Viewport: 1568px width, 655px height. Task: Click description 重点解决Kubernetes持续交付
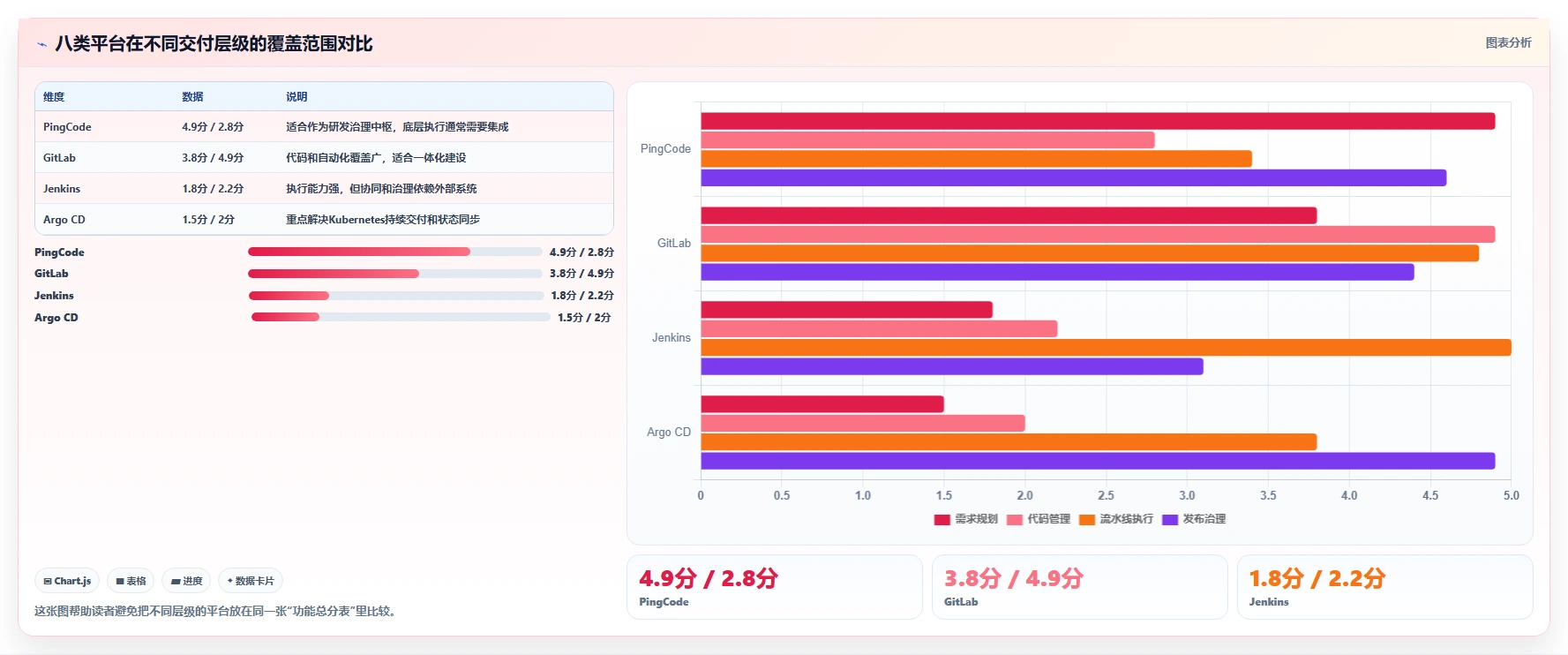click(383, 220)
